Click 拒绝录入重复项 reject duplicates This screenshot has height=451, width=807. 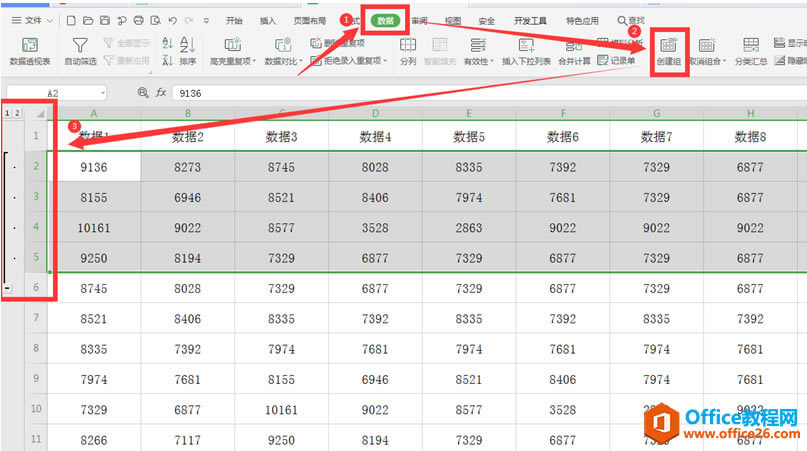point(348,61)
